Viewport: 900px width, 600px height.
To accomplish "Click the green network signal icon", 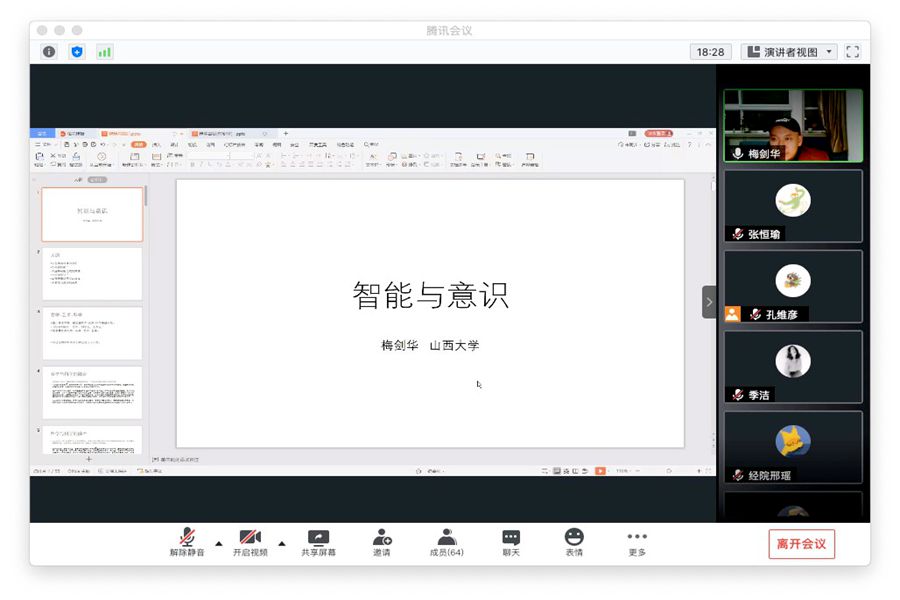I will click(x=105, y=52).
